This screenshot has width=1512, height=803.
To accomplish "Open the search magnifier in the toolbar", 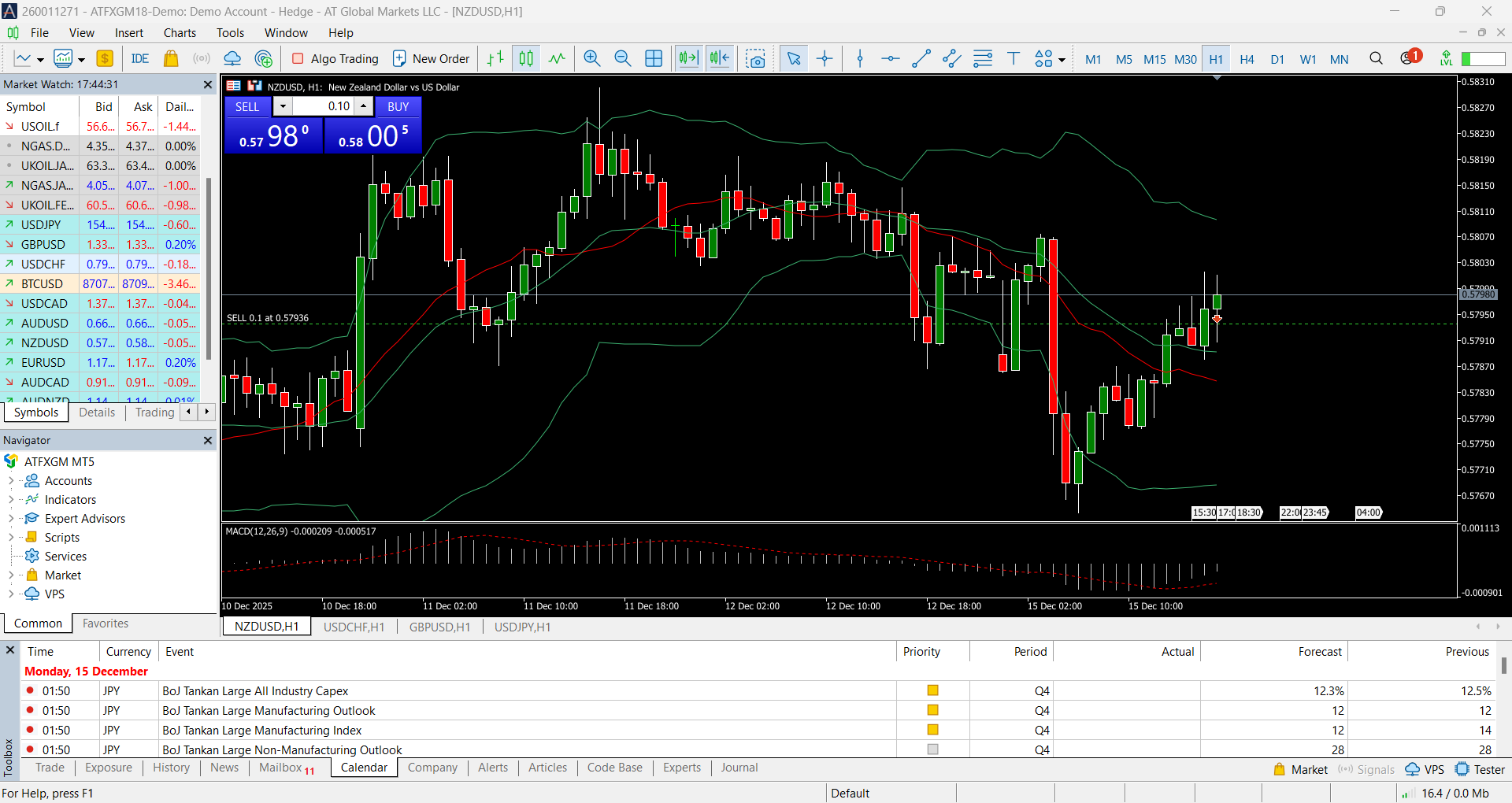I will click(1376, 58).
